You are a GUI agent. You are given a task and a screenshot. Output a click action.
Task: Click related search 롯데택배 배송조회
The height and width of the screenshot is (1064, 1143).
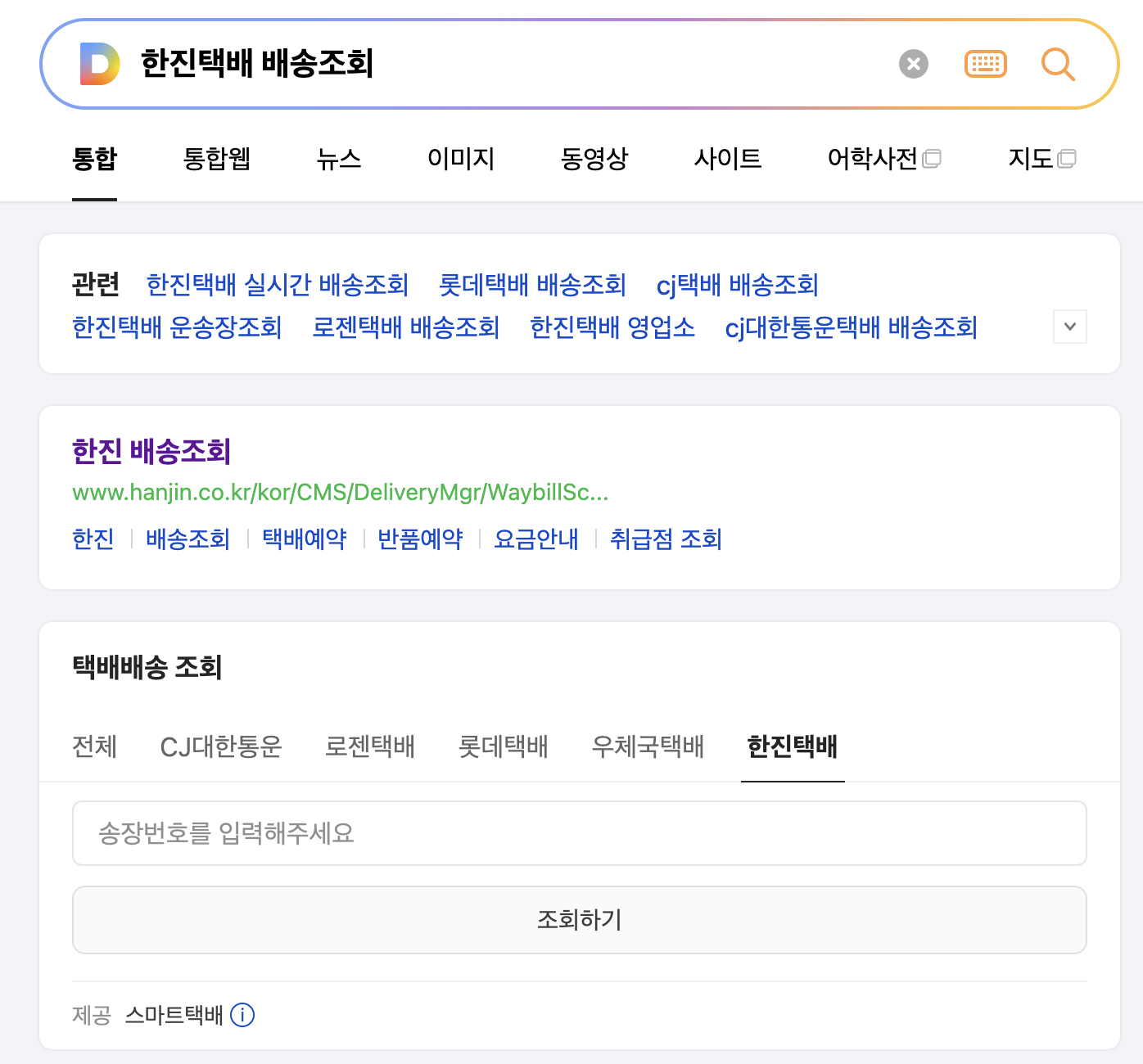coord(533,285)
